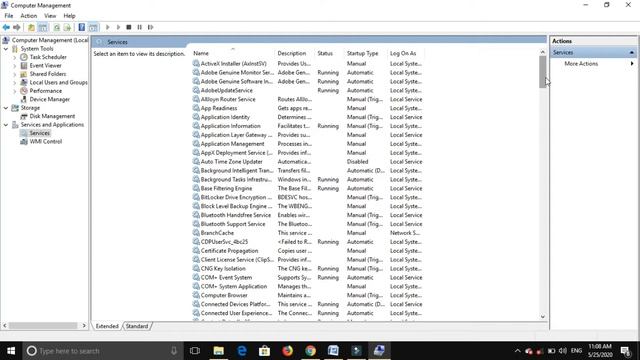The height and width of the screenshot is (360, 640).
Task: Open Shared Folders tree node
Action: tap(47, 74)
